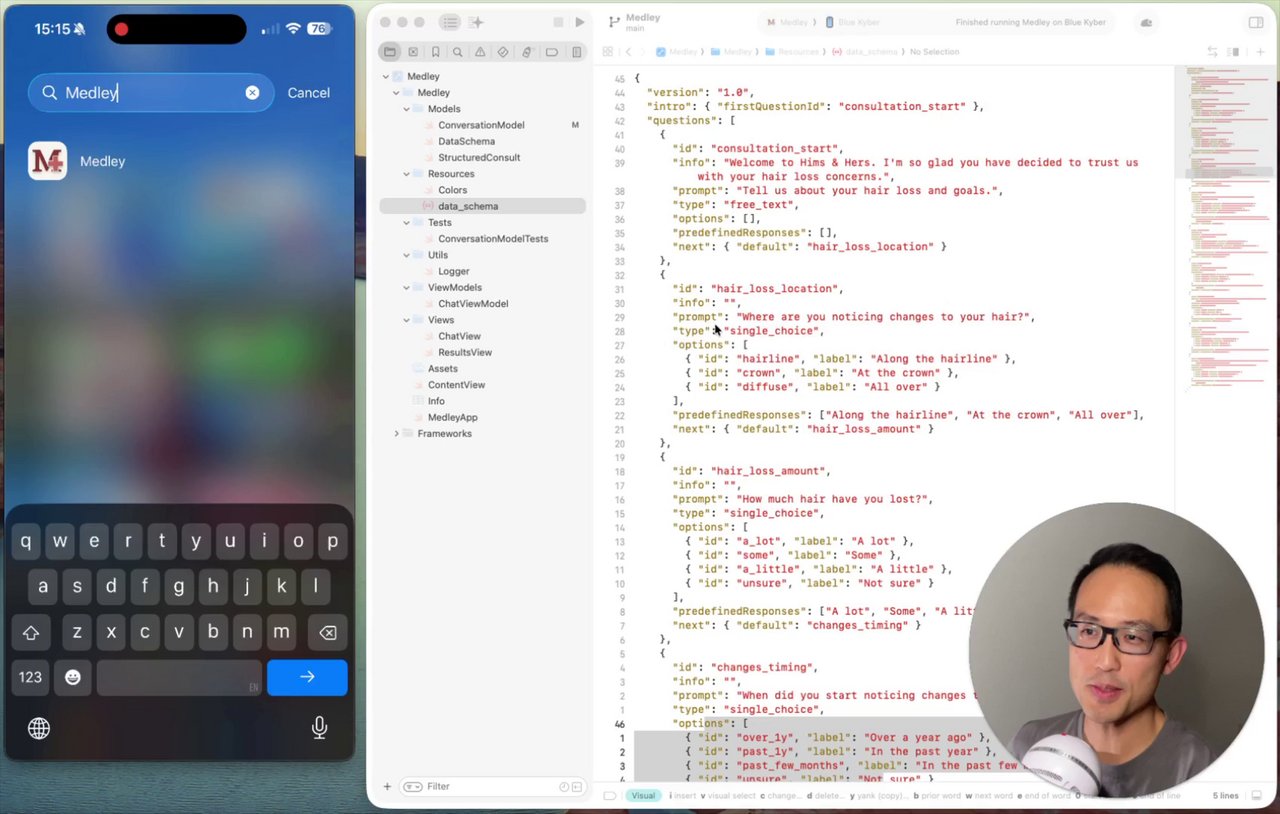
Task: Open ResultsView file
Action: [465, 352]
